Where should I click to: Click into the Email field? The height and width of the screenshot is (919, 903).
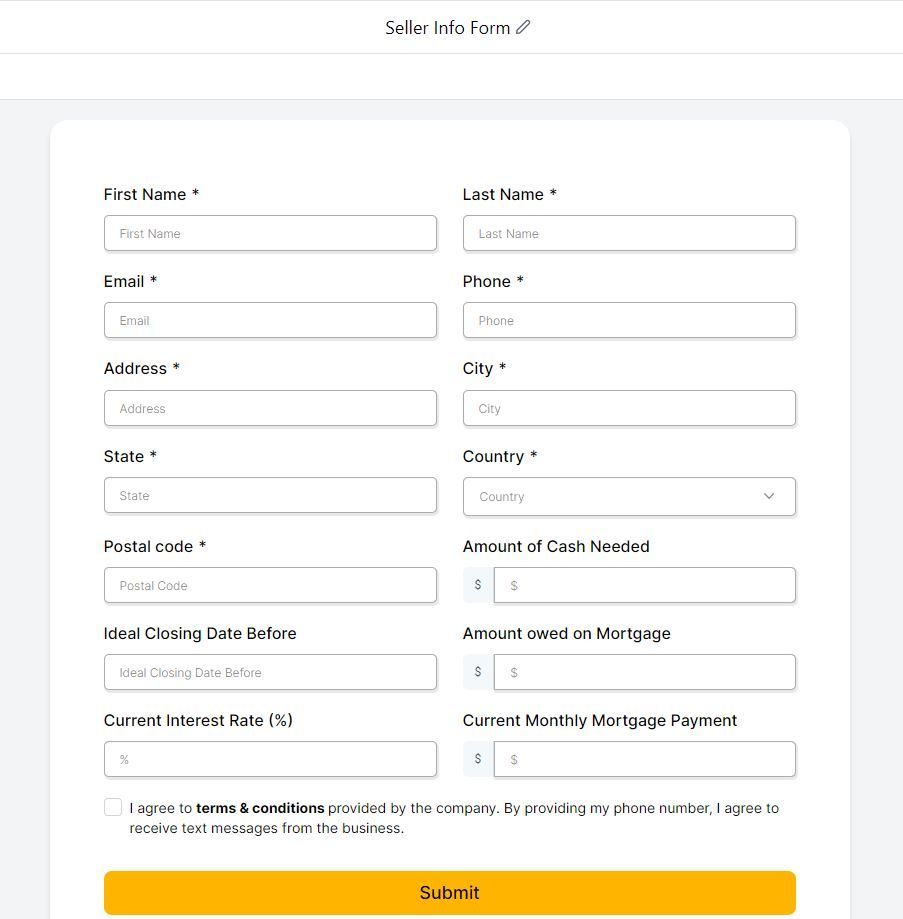point(270,320)
